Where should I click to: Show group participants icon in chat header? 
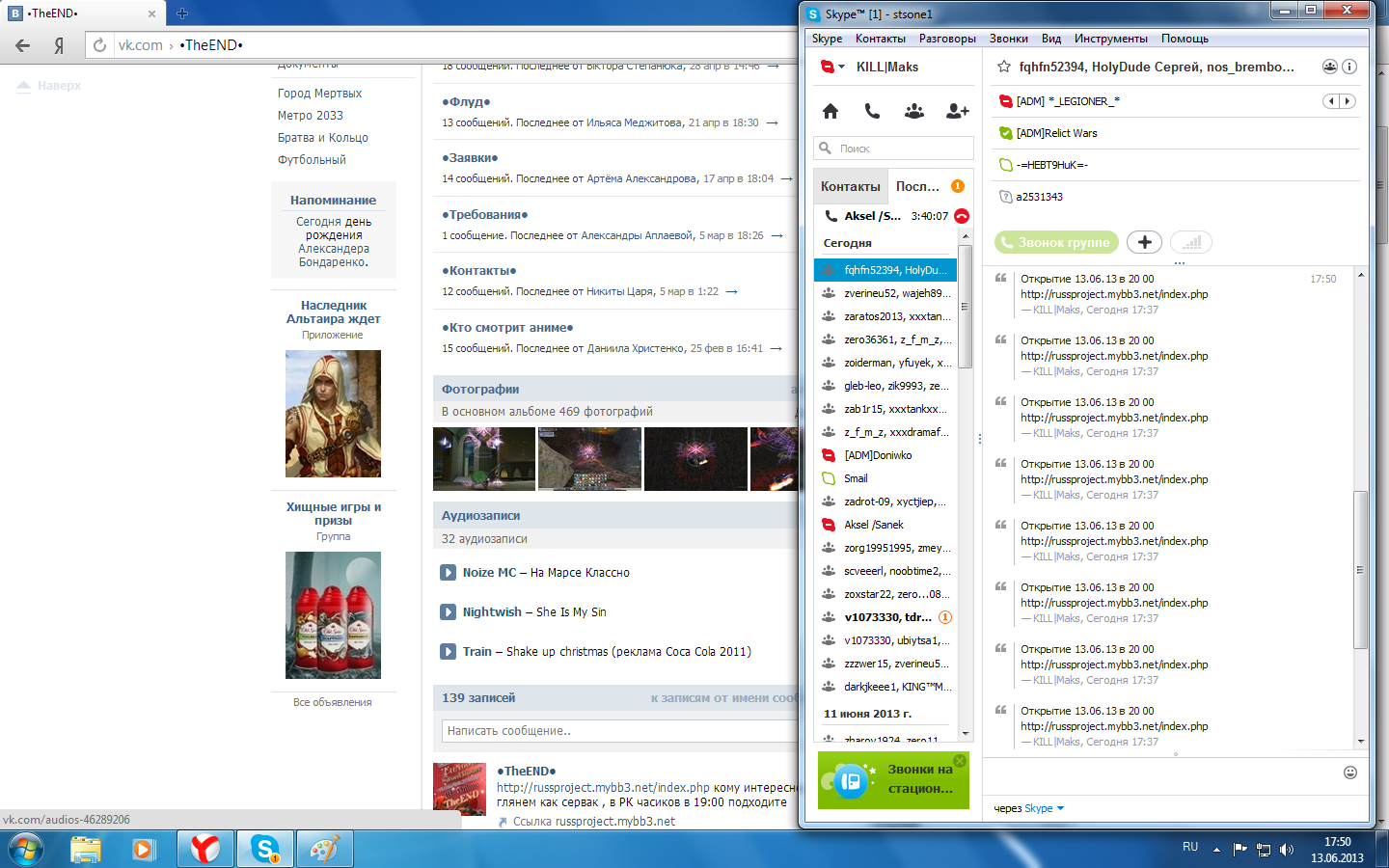(x=1329, y=67)
